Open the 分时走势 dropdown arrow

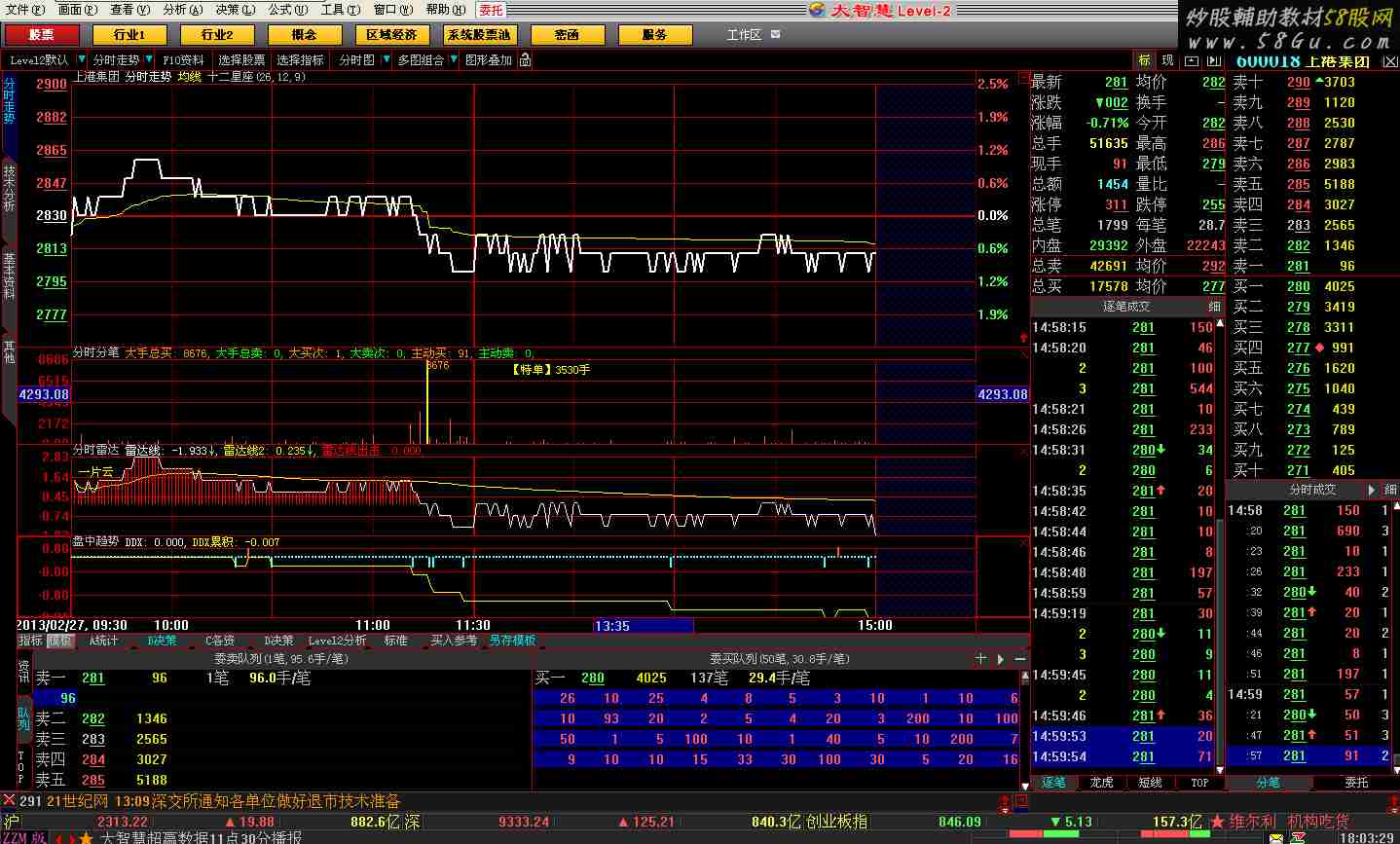pyautogui.click(x=149, y=60)
